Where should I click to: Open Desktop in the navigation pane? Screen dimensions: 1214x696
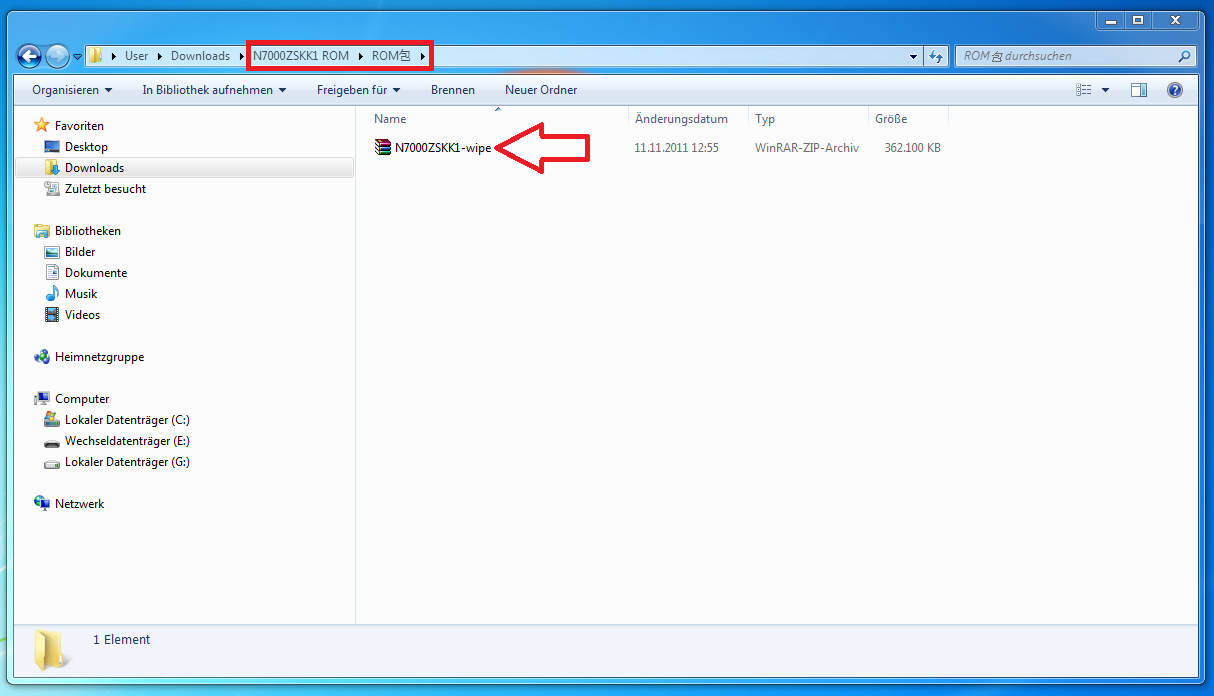[86, 147]
